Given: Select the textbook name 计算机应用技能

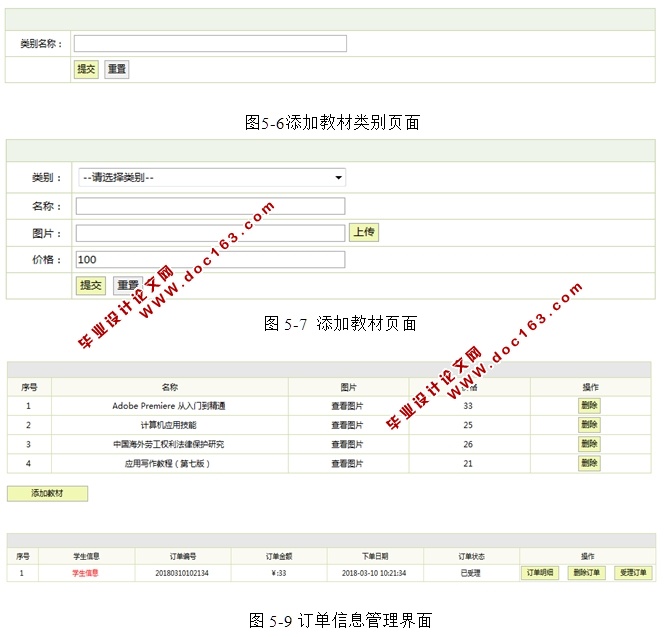Looking at the screenshot, I should (169, 425).
